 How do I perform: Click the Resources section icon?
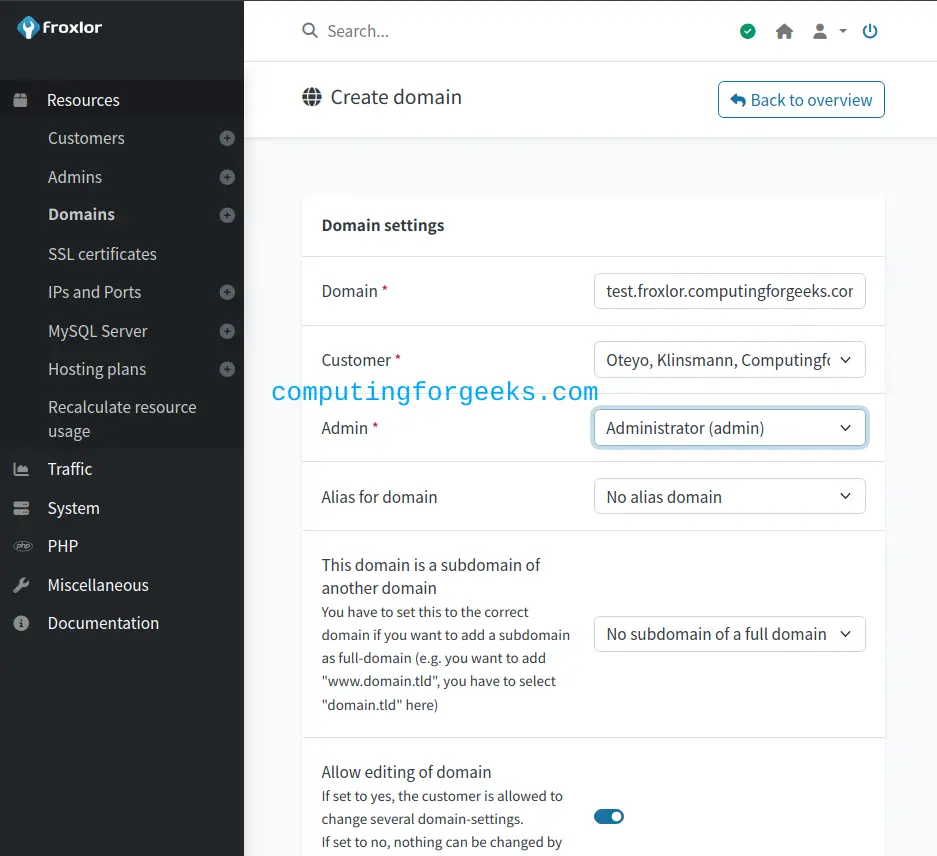point(20,100)
